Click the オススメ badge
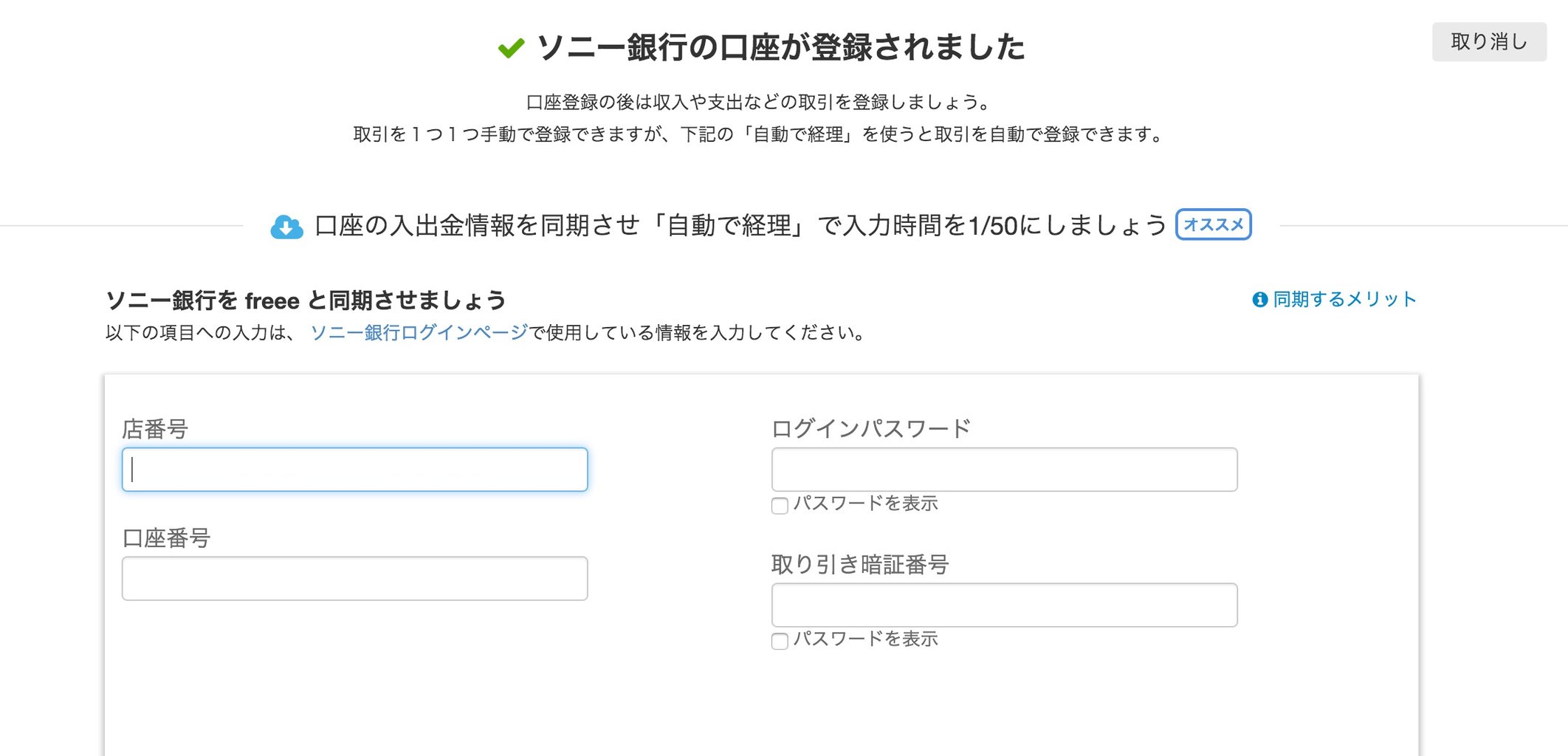This screenshot has width=1568, height=756. pos(1214,224)
